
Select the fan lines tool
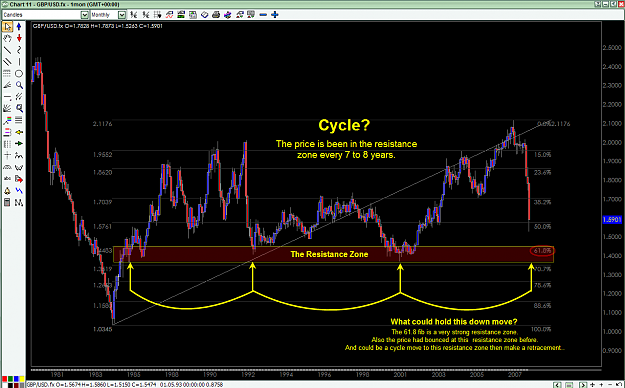click(7, 85)
